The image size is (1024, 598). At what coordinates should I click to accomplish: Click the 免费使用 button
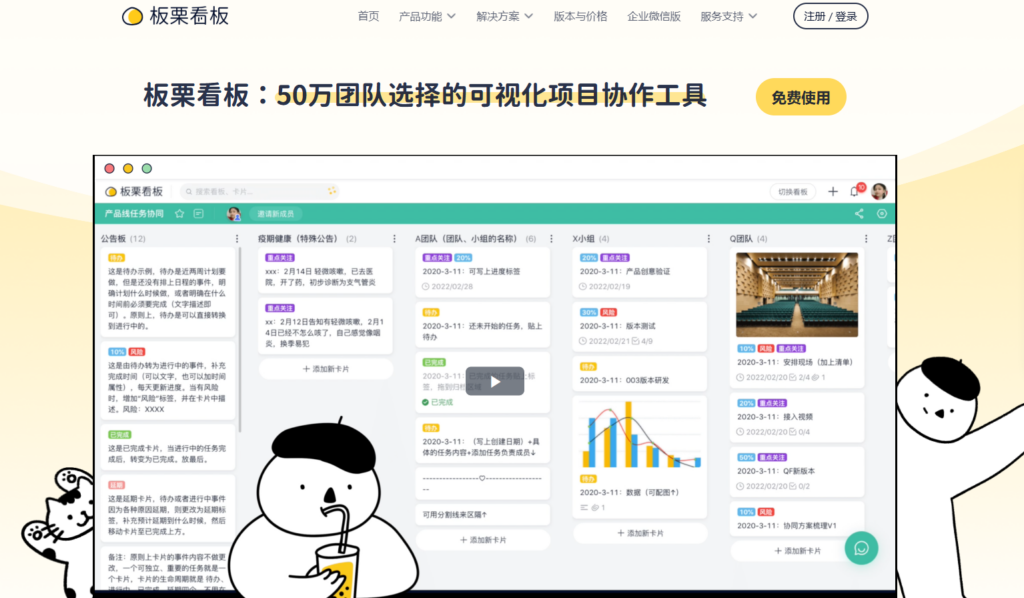point(800,97)
